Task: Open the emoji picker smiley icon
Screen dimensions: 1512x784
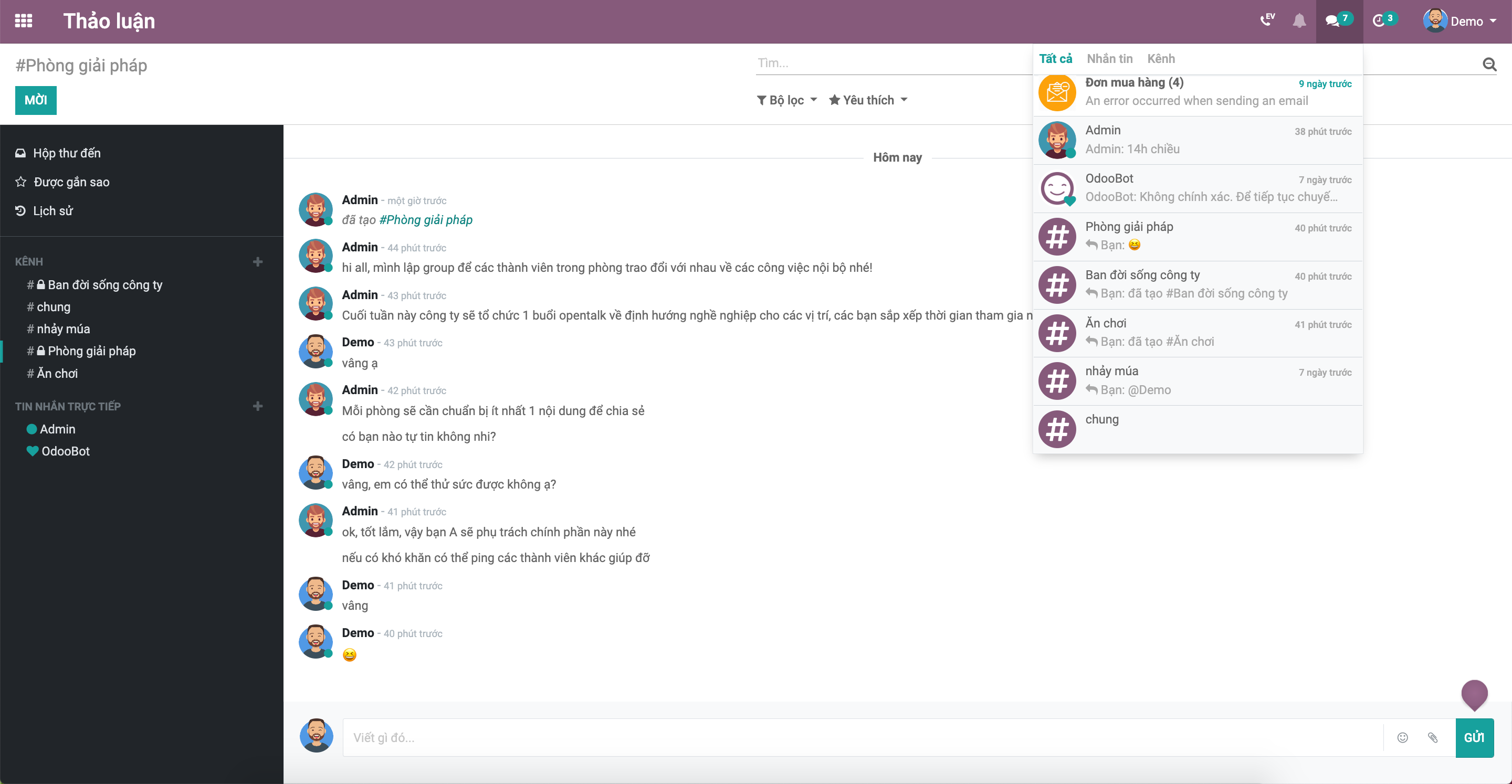Action: pyautogui.click(x=1402, y=738)
